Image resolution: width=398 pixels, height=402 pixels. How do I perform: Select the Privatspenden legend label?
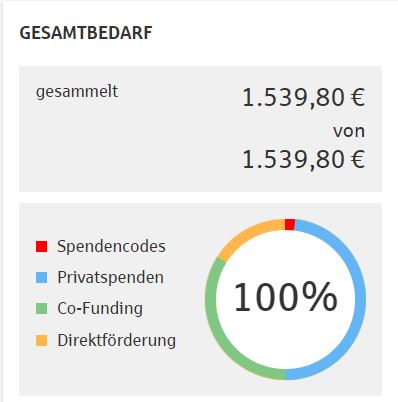[x=110, y=278]
